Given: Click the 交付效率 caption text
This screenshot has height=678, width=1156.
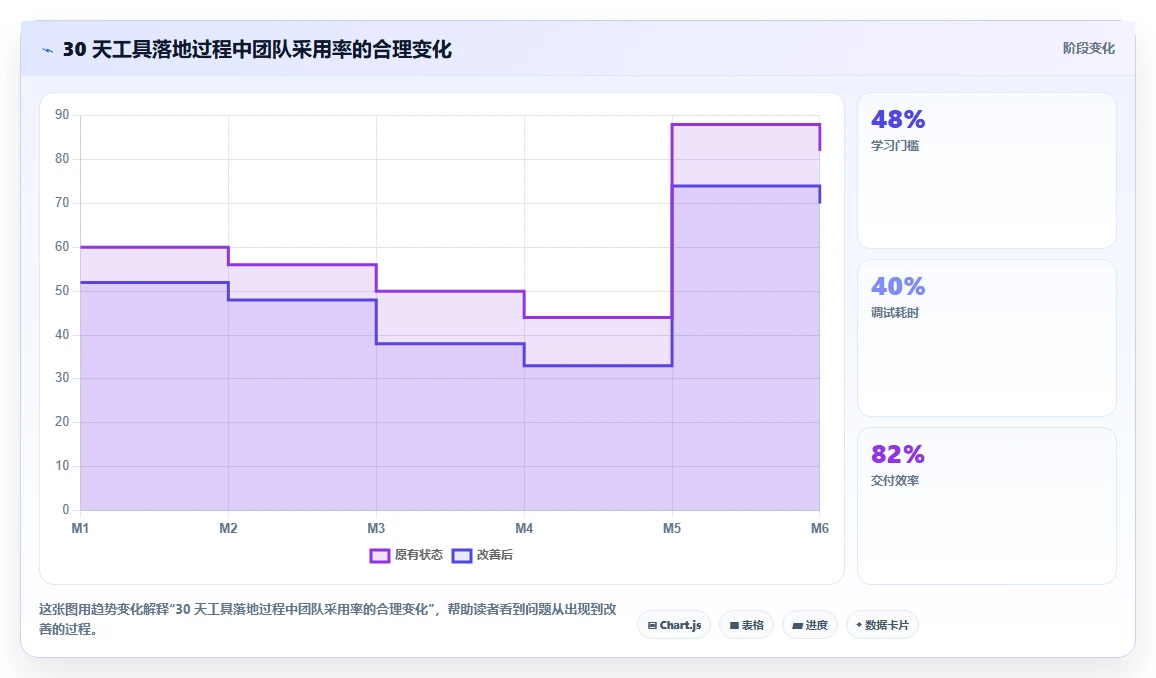Looking at the screenshot, I should coord(894,481).
